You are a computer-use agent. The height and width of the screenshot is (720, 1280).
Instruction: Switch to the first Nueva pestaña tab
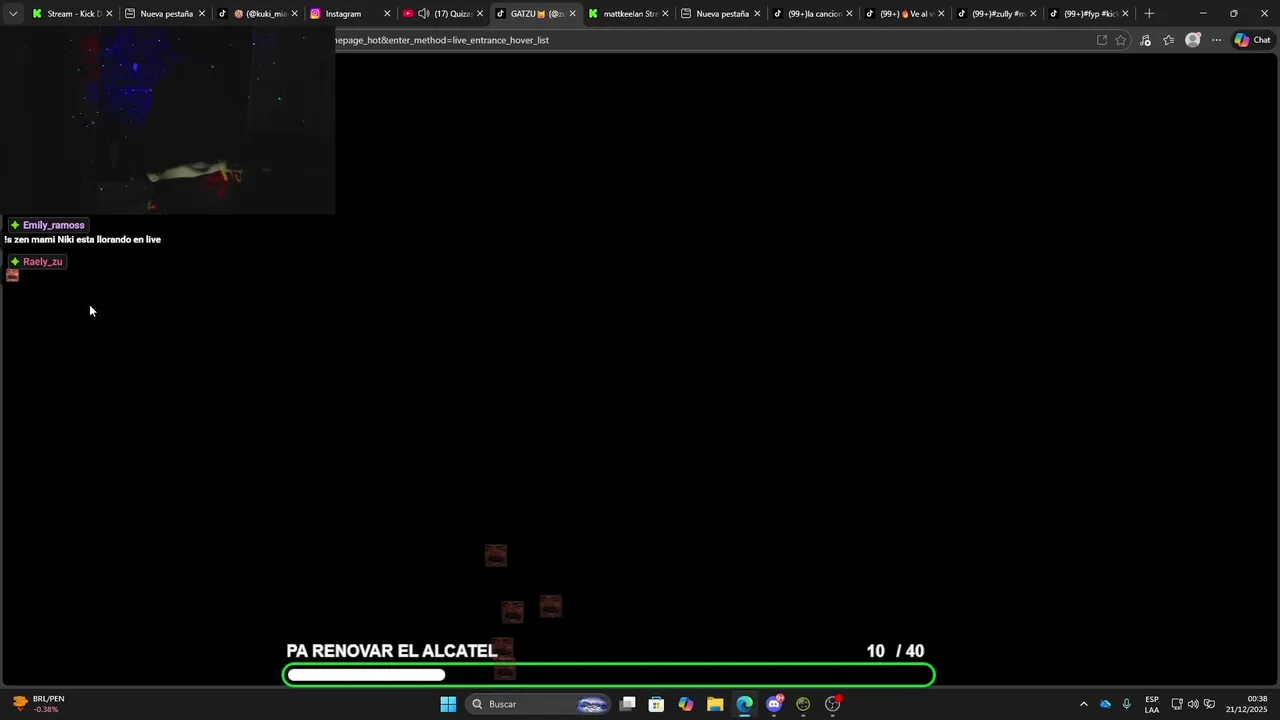(164, 14)
